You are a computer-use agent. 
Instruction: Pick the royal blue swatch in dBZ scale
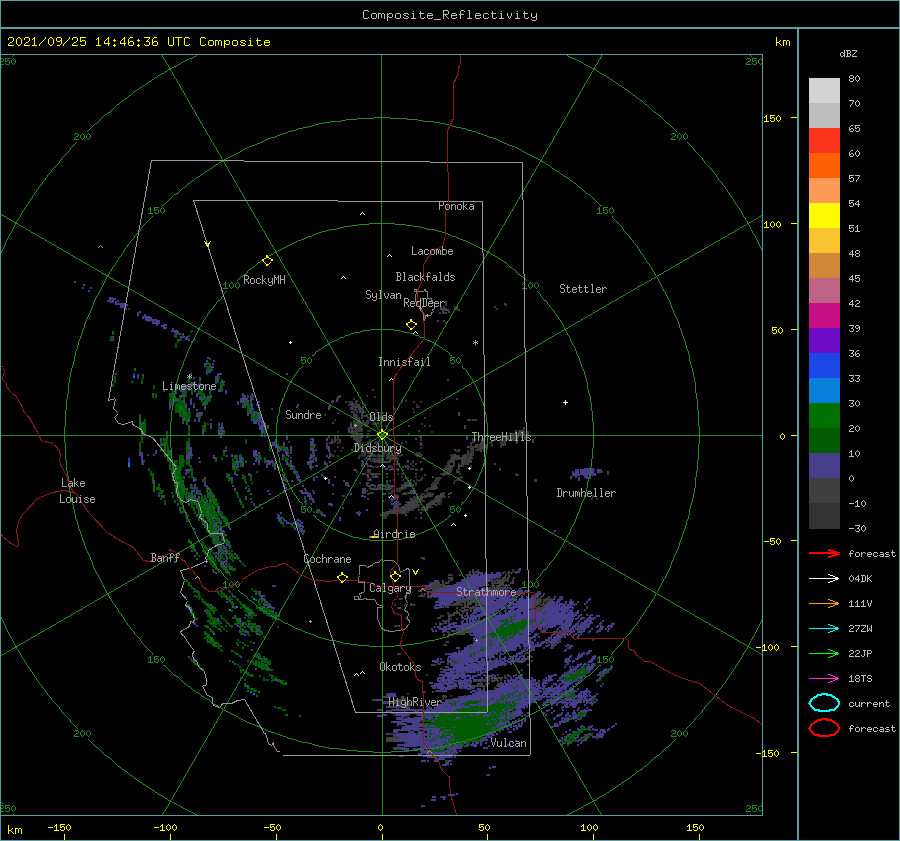click(824, 366)
